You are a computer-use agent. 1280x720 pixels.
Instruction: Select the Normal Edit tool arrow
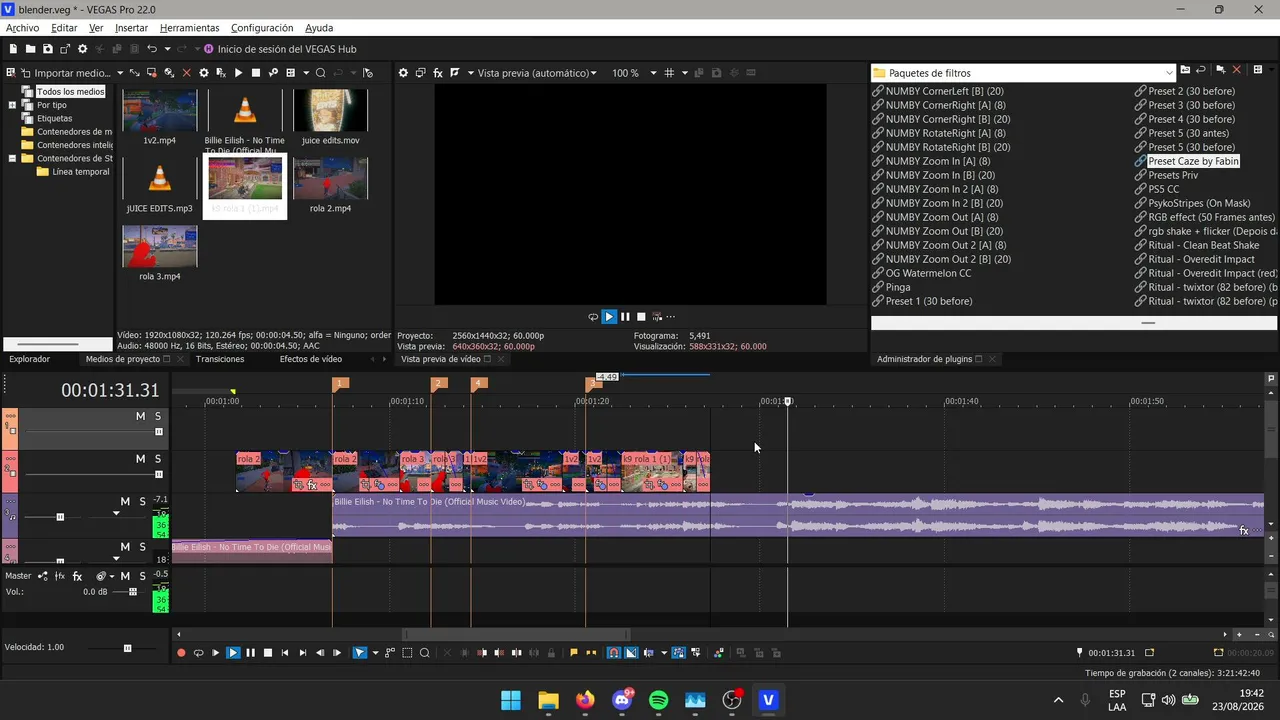tap(360, 653)
